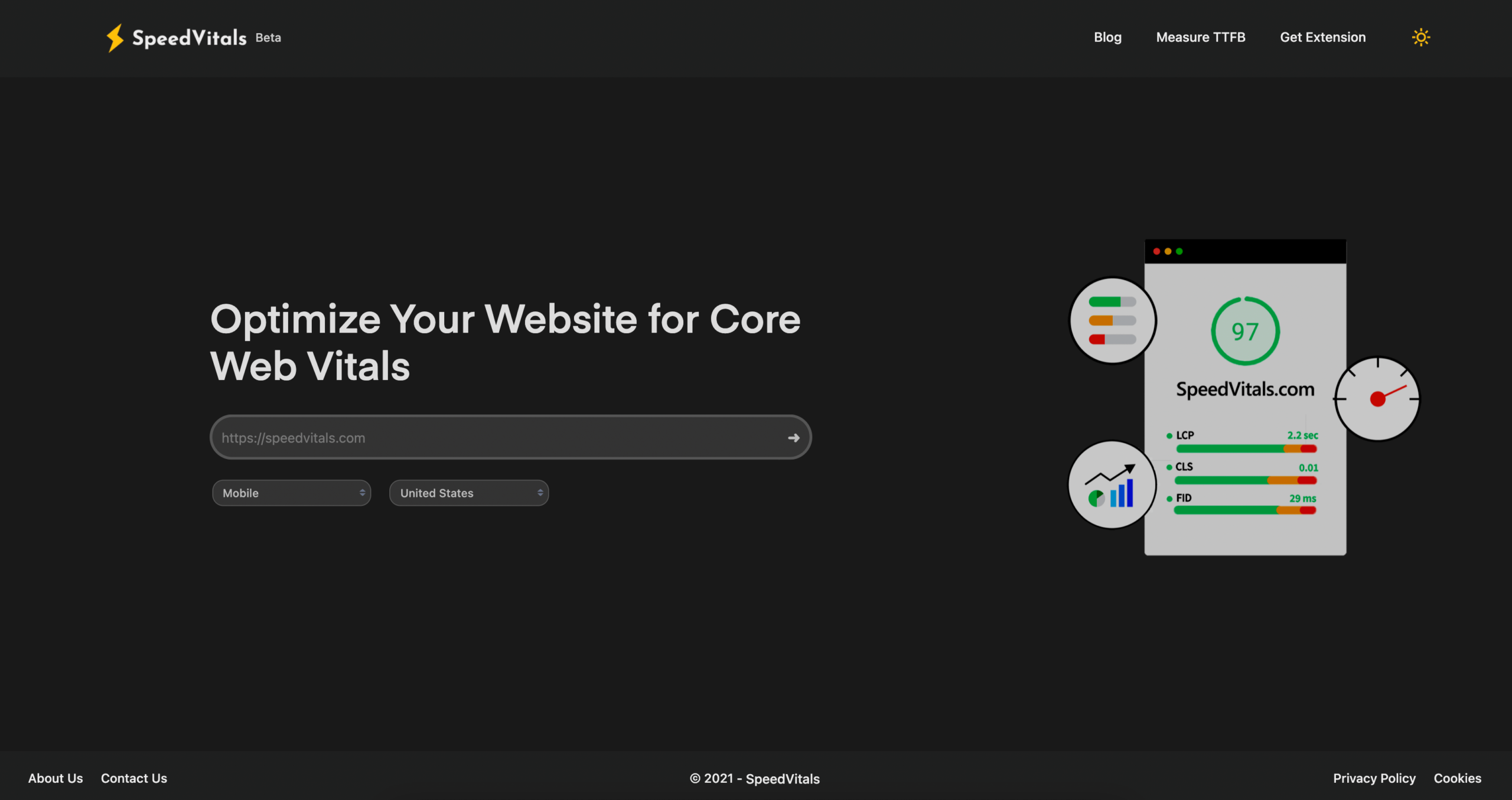
Task: Click the SpeedVitals lightning bolt icon
Action: pos(113,37)
